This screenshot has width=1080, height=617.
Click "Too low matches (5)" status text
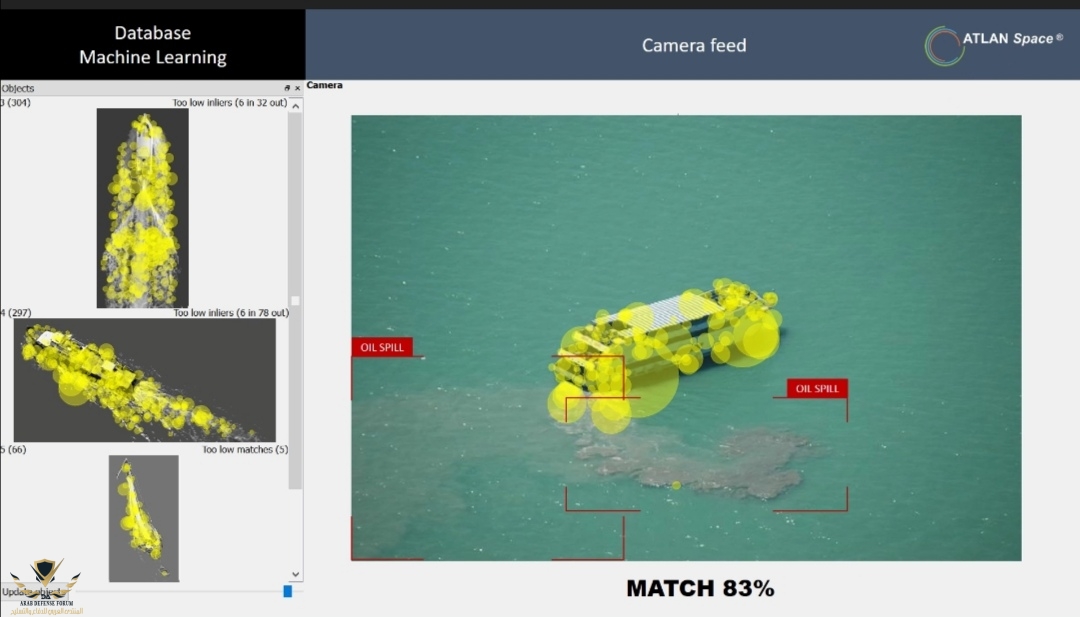click(x=245, y=449)
